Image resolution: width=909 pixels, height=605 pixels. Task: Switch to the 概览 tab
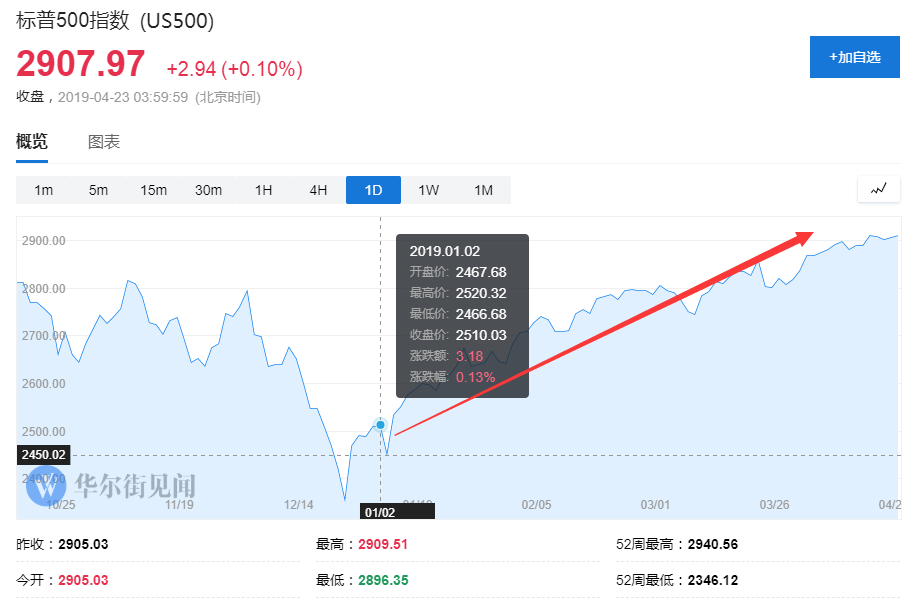[x=32, y=142]
